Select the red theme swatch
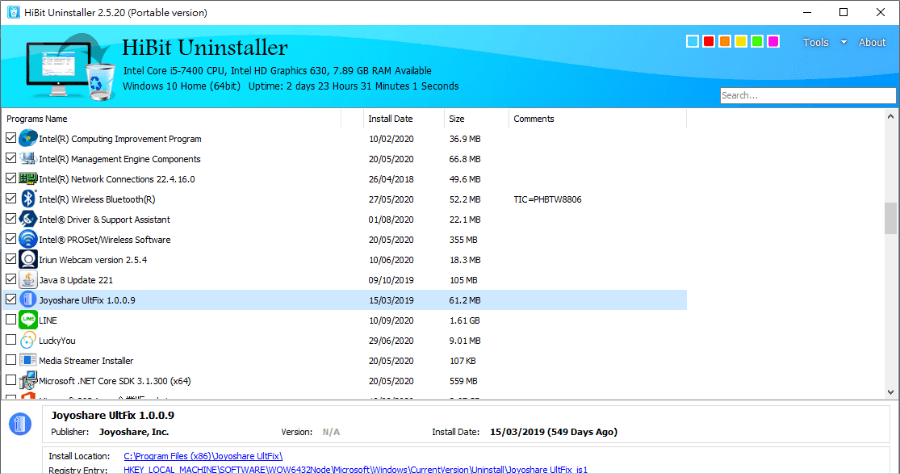The width and height of the screenshot is (900, 474). coord(708,41)
